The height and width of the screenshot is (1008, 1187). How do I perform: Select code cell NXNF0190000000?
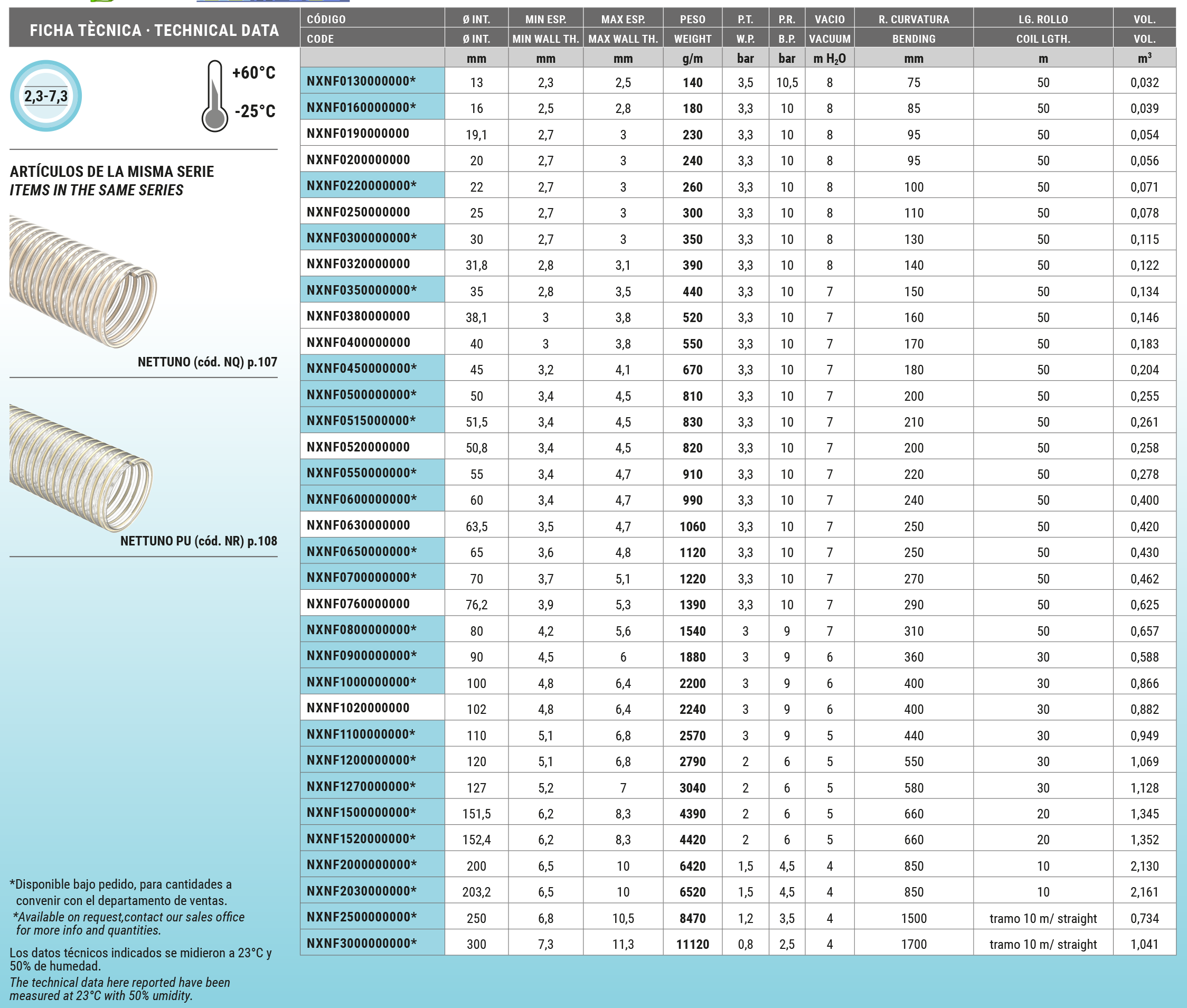coord(372,133)
